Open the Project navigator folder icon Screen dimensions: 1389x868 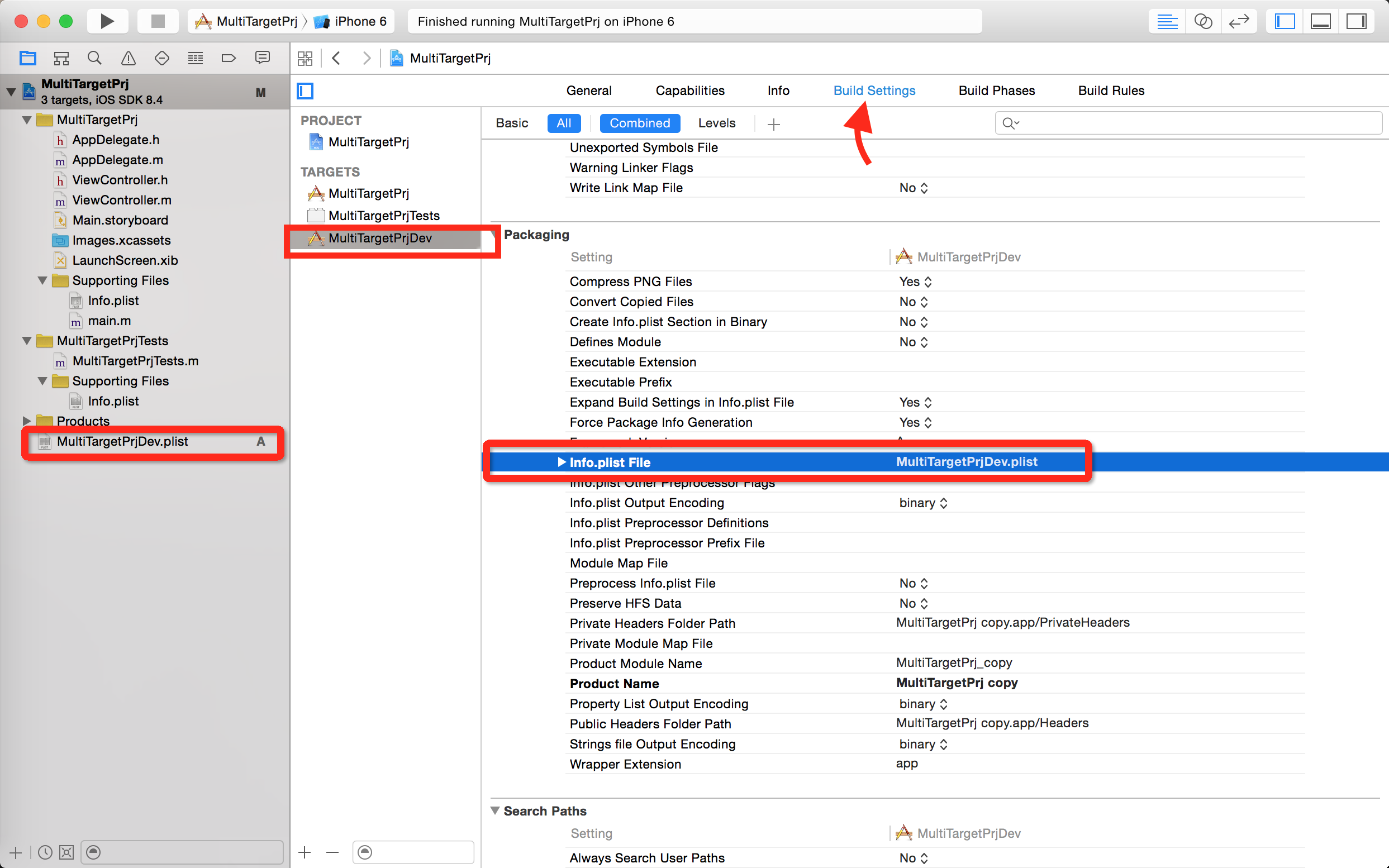(x=27, y=58)
